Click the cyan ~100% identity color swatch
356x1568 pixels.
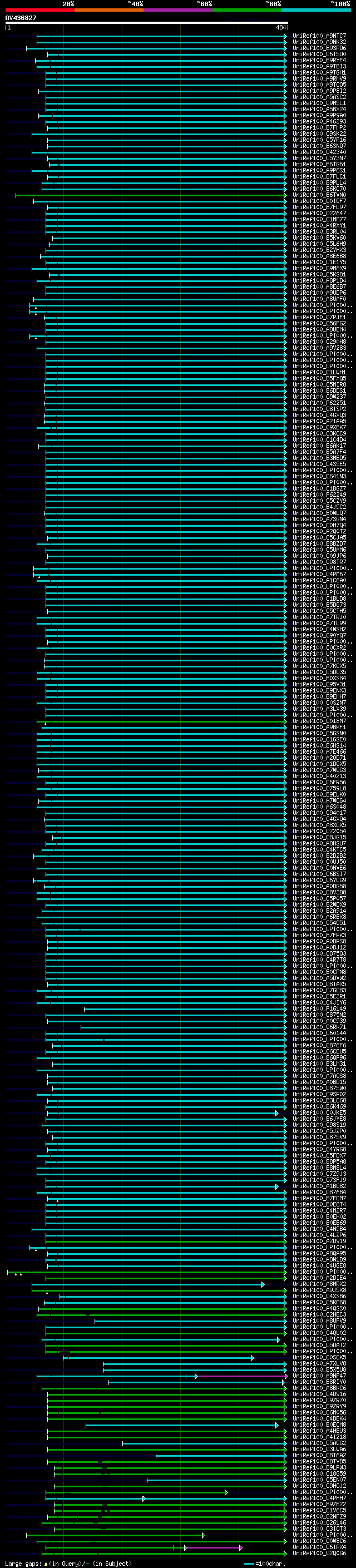pyautogui.click(x=316, y=10)
